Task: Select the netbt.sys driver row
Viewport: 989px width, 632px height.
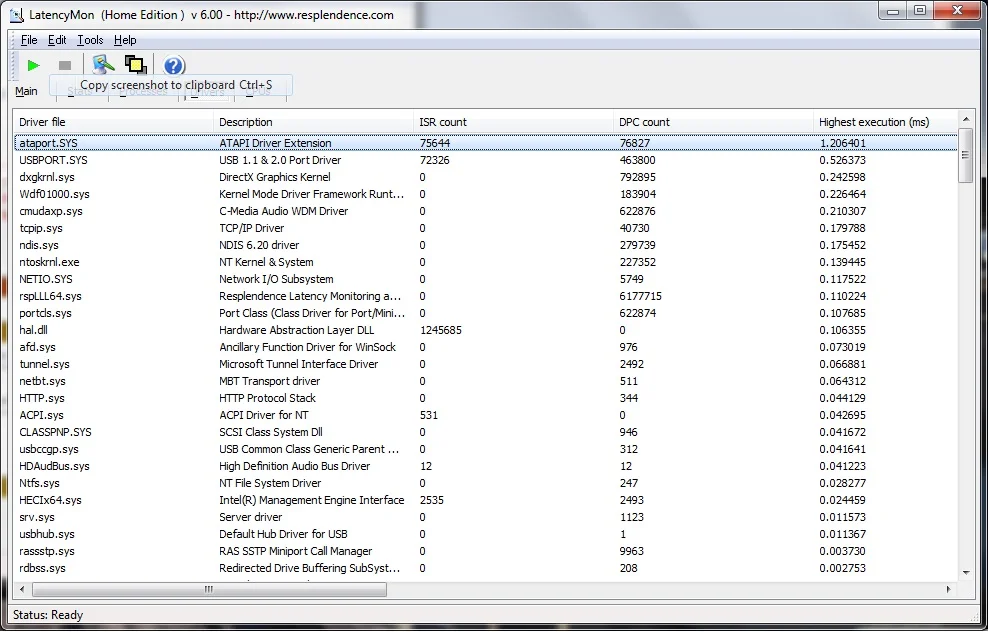Action: tap(486, 382)
